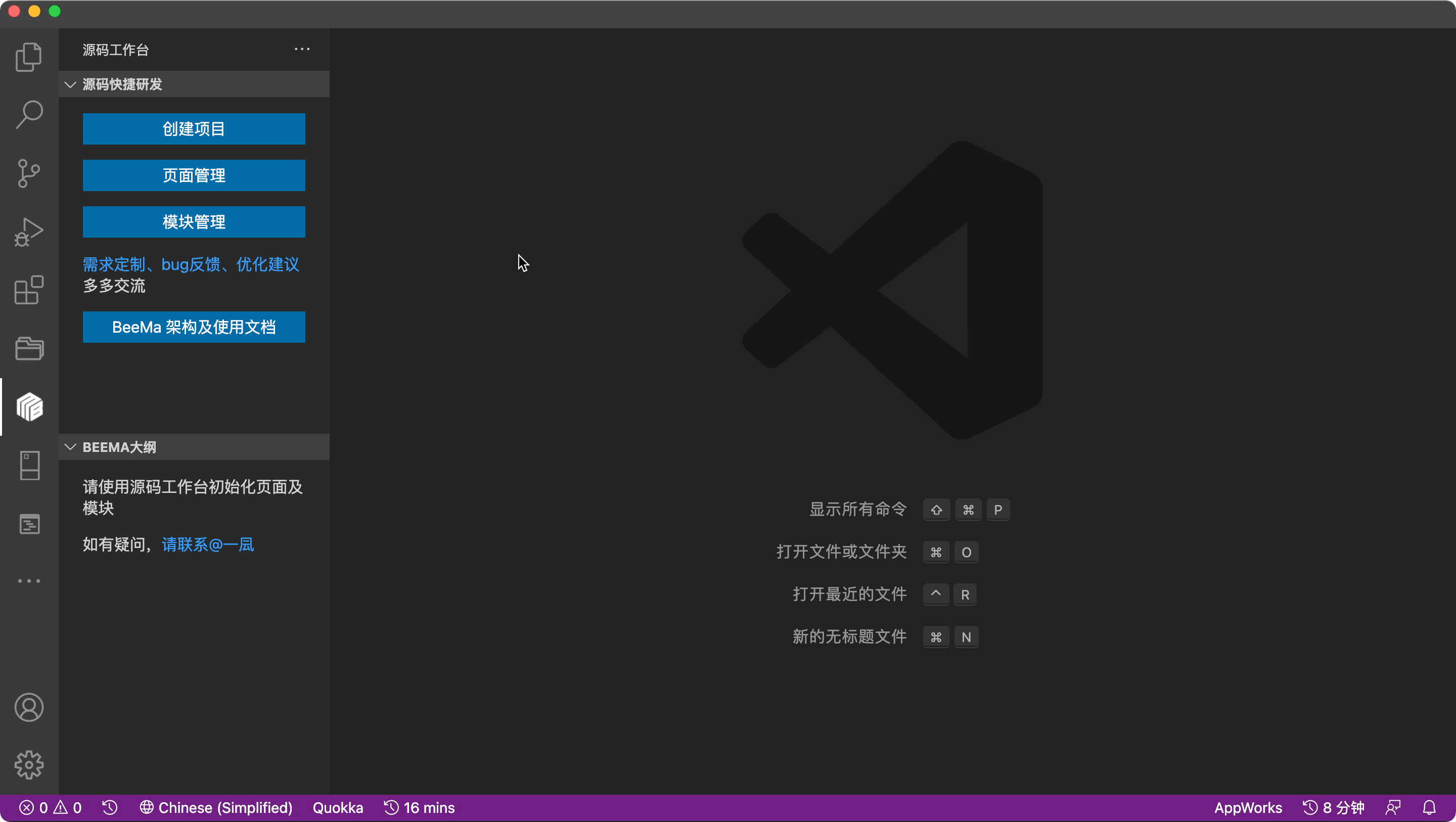1456x822 pixels.
Task: Select 请联系@一凤 contact link
Action: tap(207, 544)
